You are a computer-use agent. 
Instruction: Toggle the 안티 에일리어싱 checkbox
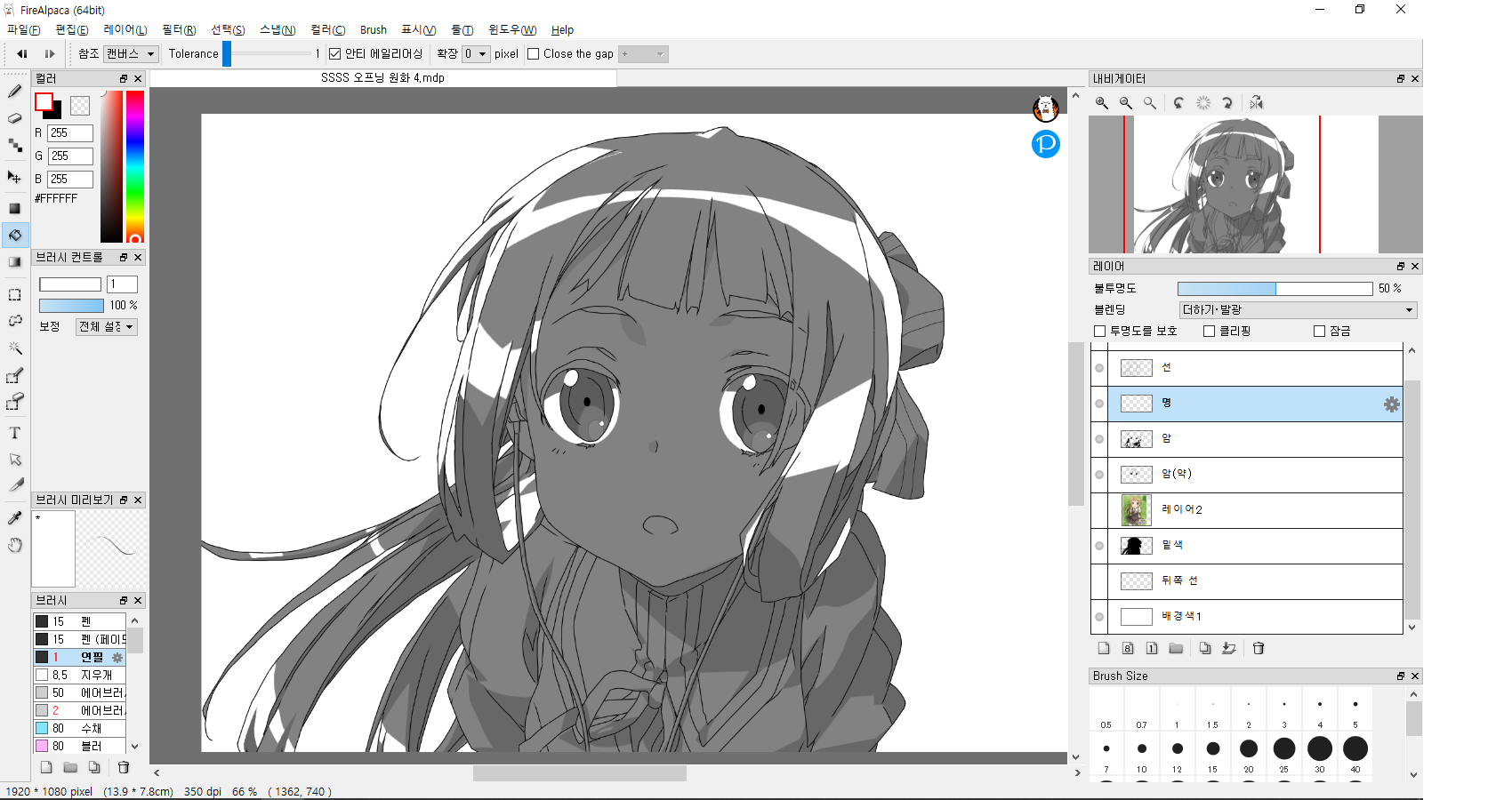coord(335,54)
